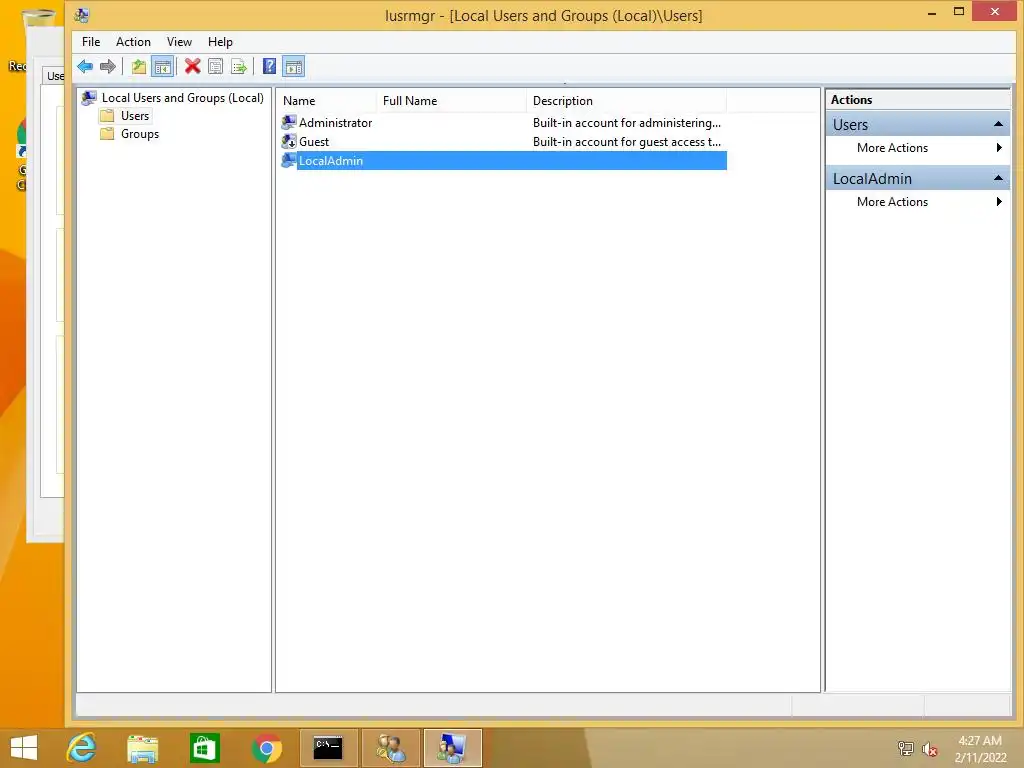1024x768 pixels.
Task: Click the Administrator user account icon
Action: point(289,122)
